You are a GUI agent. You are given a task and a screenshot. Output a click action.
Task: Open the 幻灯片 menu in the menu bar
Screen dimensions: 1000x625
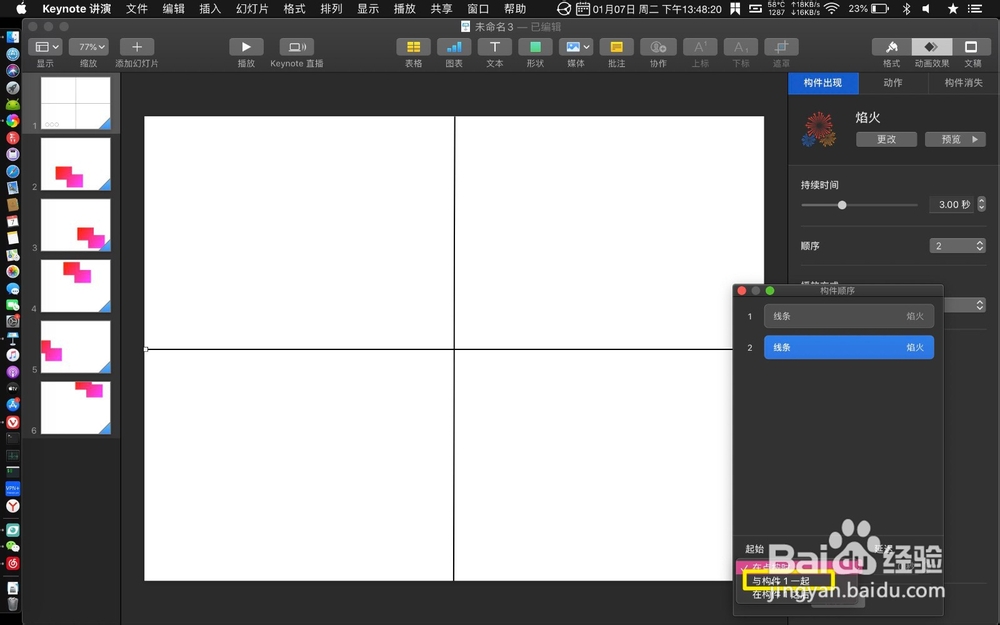tap(251, 9)
